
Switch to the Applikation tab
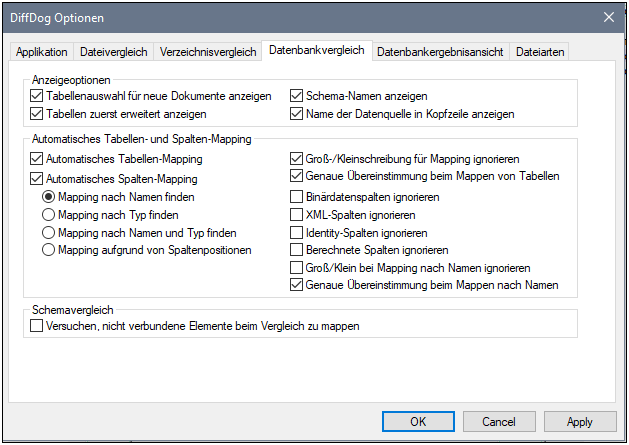click(x=42, y=52)
